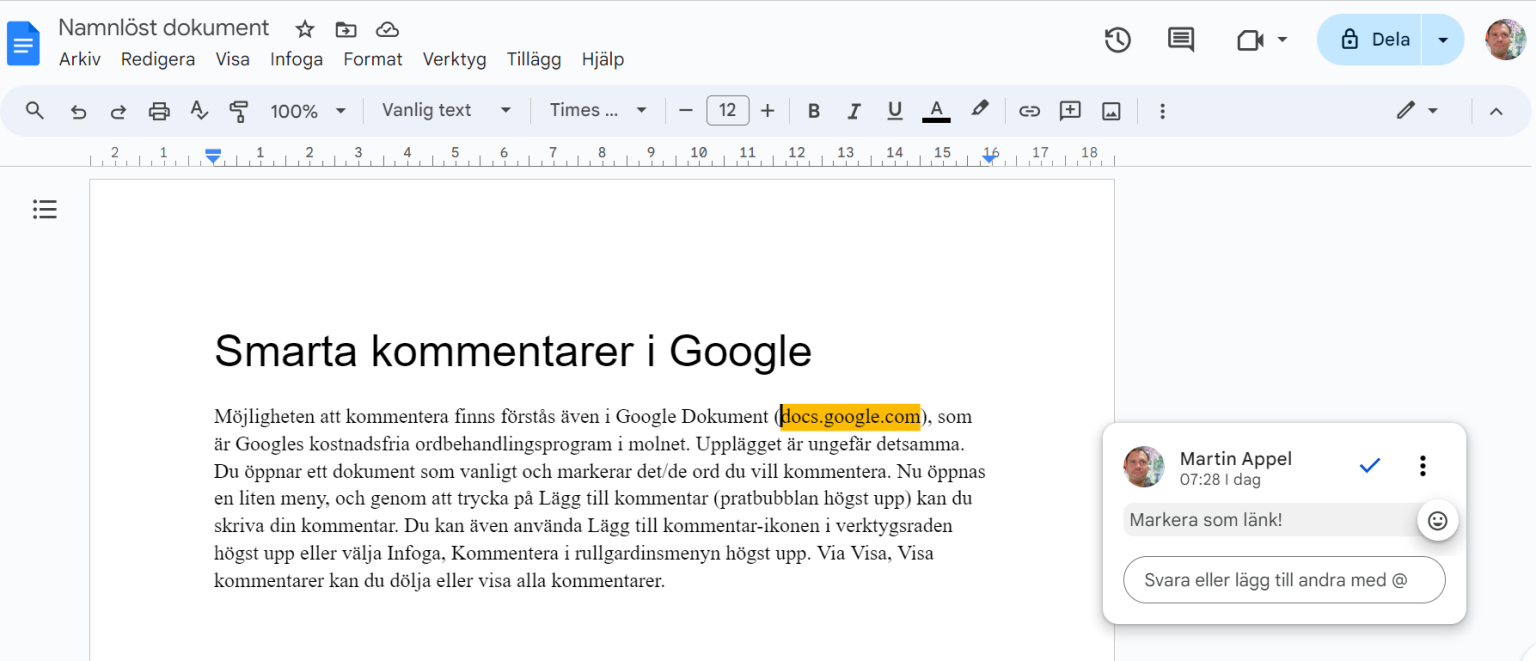
Task: Undo the last change
Action: point(79,110)
